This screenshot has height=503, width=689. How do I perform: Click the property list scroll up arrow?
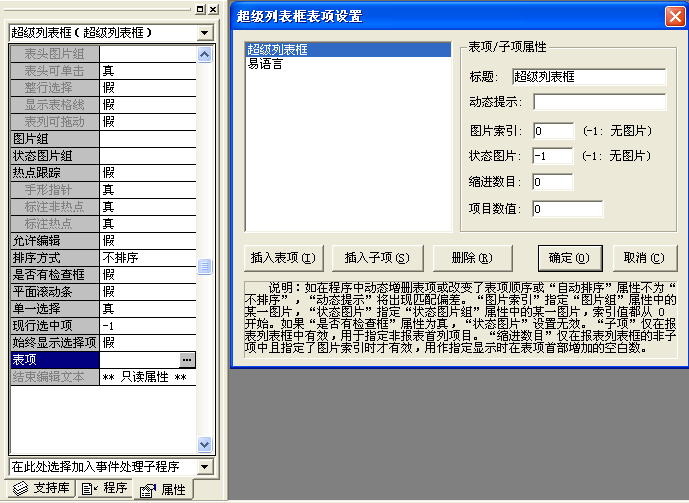coord(205,53)
